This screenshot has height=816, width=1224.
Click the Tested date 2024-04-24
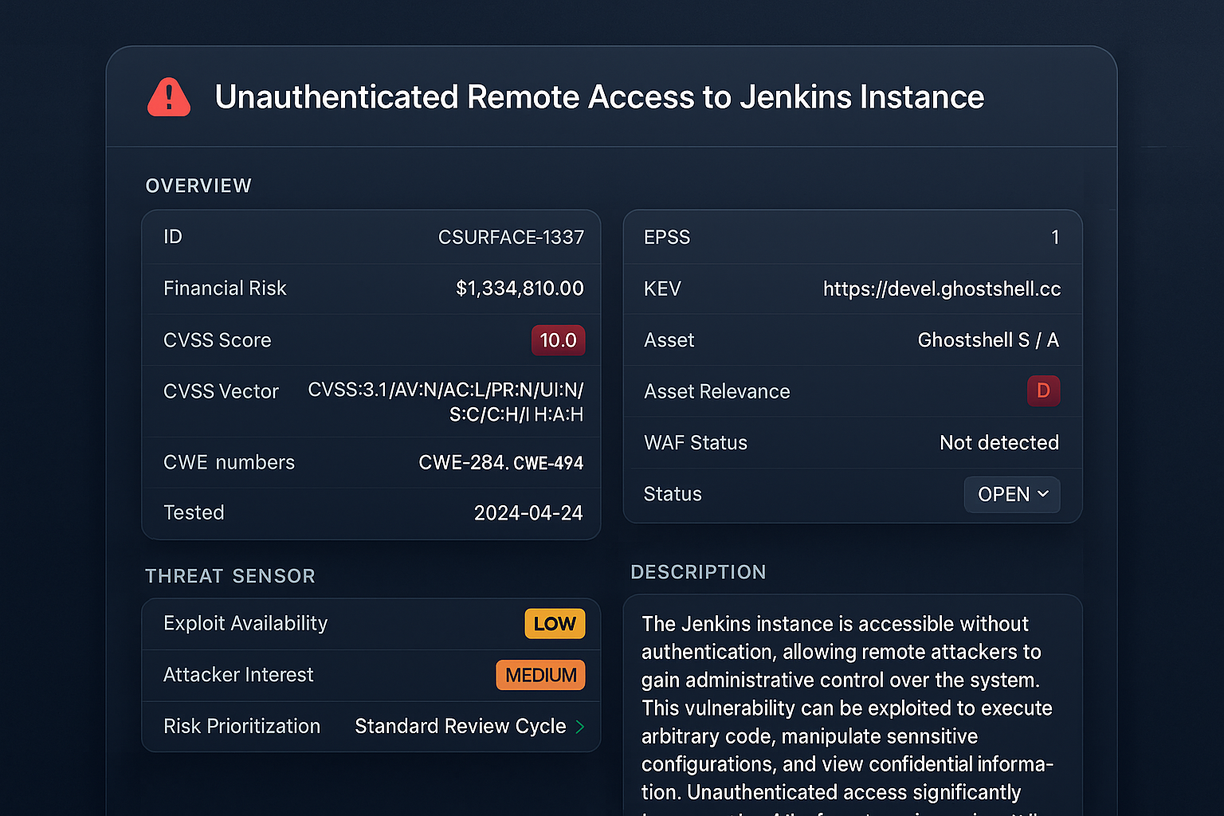tap(528, 513)
